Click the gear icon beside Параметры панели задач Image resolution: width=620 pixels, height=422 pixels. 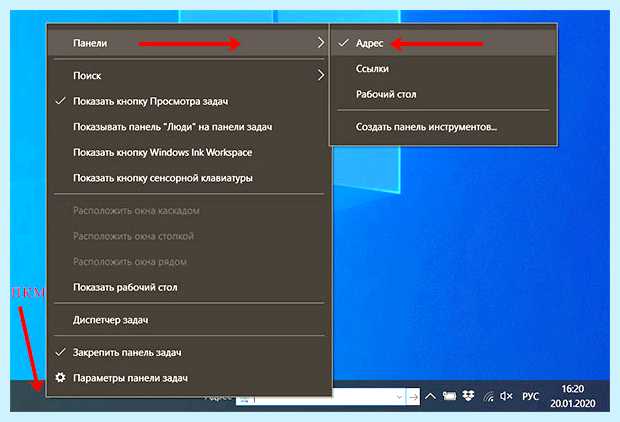coord(60,377)
